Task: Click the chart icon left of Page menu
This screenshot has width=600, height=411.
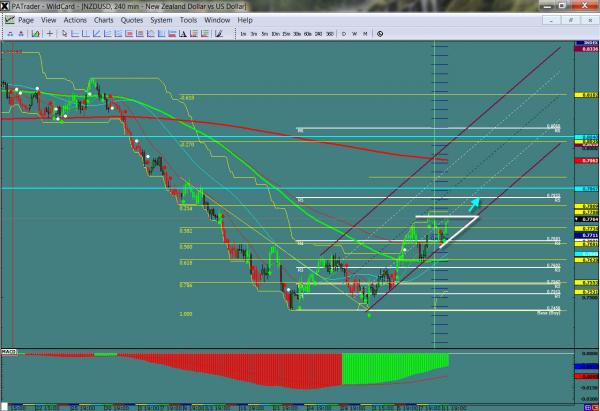Action: click(x=9, y=19)
